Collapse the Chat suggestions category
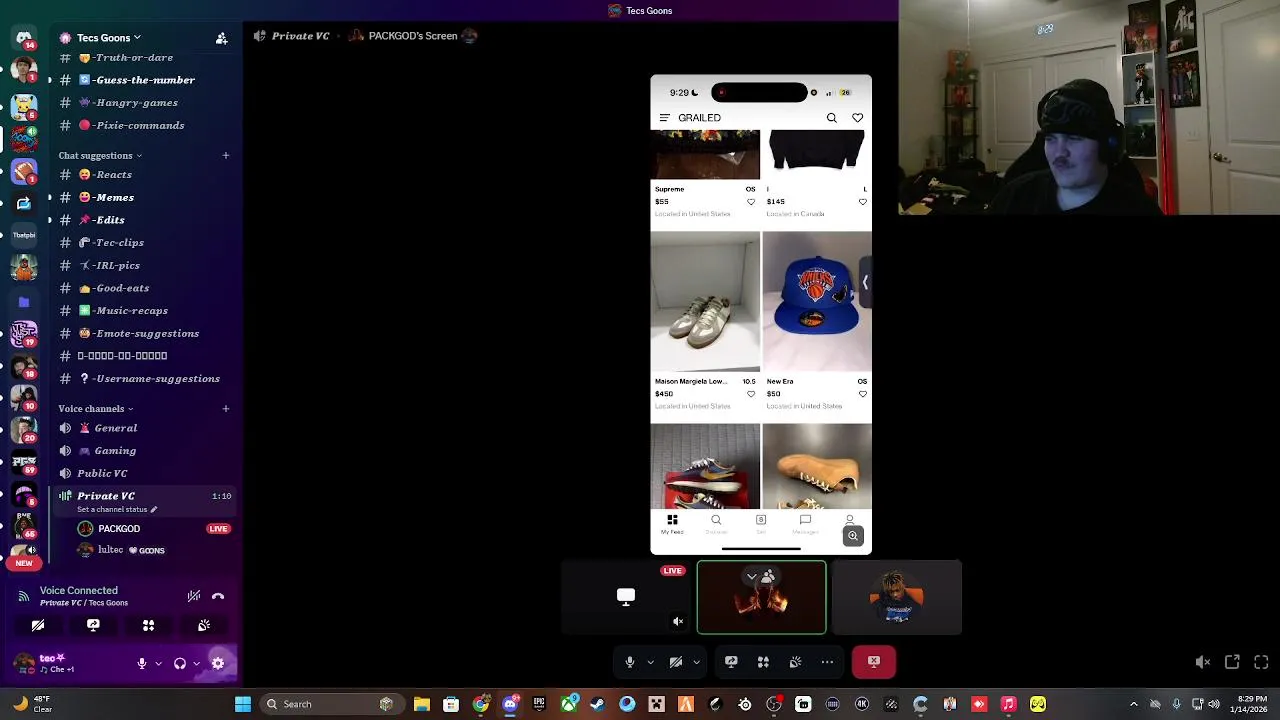Screen dimensions: 1280x720 [x=100, y=155]
